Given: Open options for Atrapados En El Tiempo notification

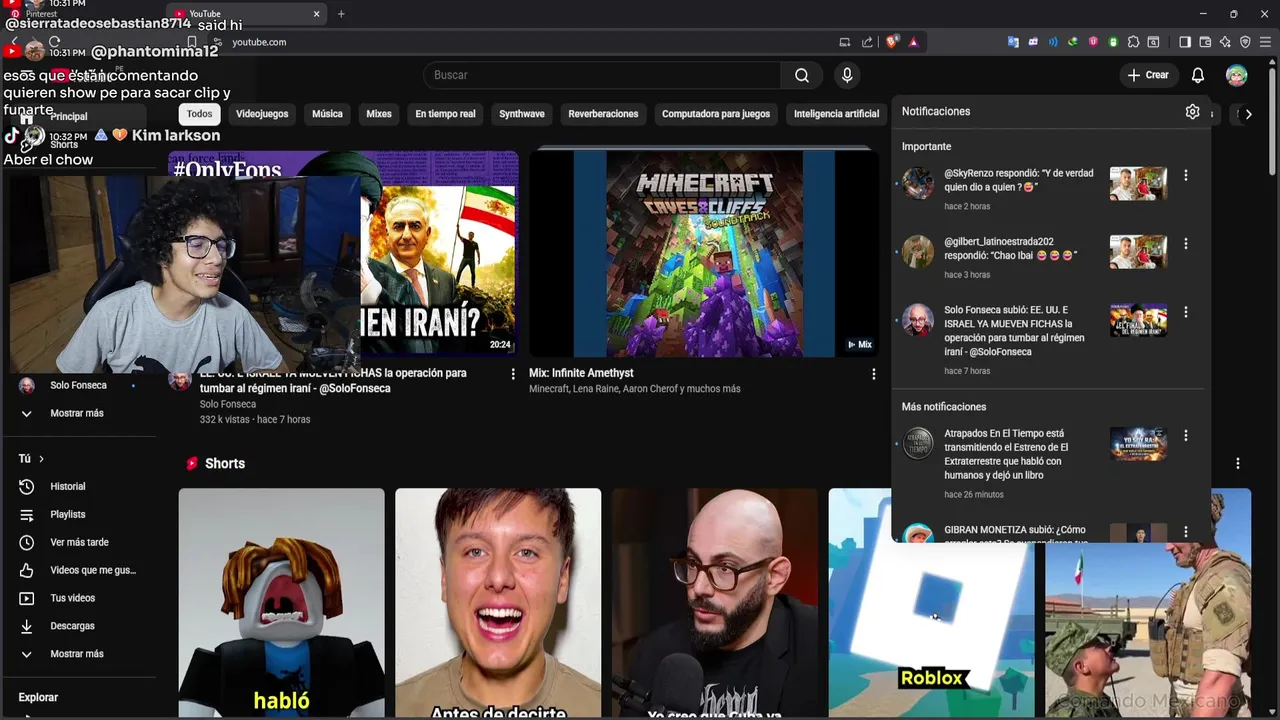Looking at the screenshot, I should pyautogui.click(x=1186, y=436).
